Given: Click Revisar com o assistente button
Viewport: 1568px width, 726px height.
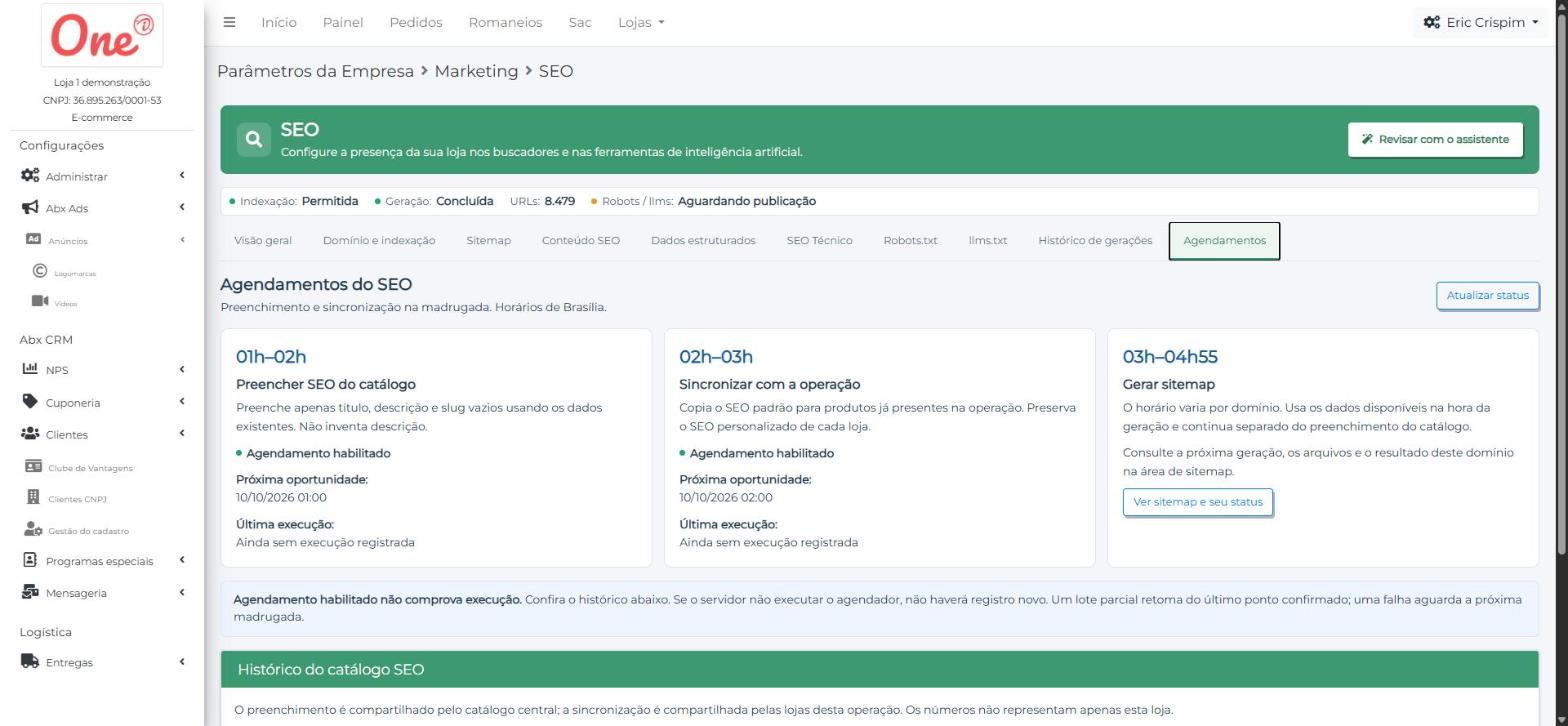Looking at the screenshot, I should 1435,139.
